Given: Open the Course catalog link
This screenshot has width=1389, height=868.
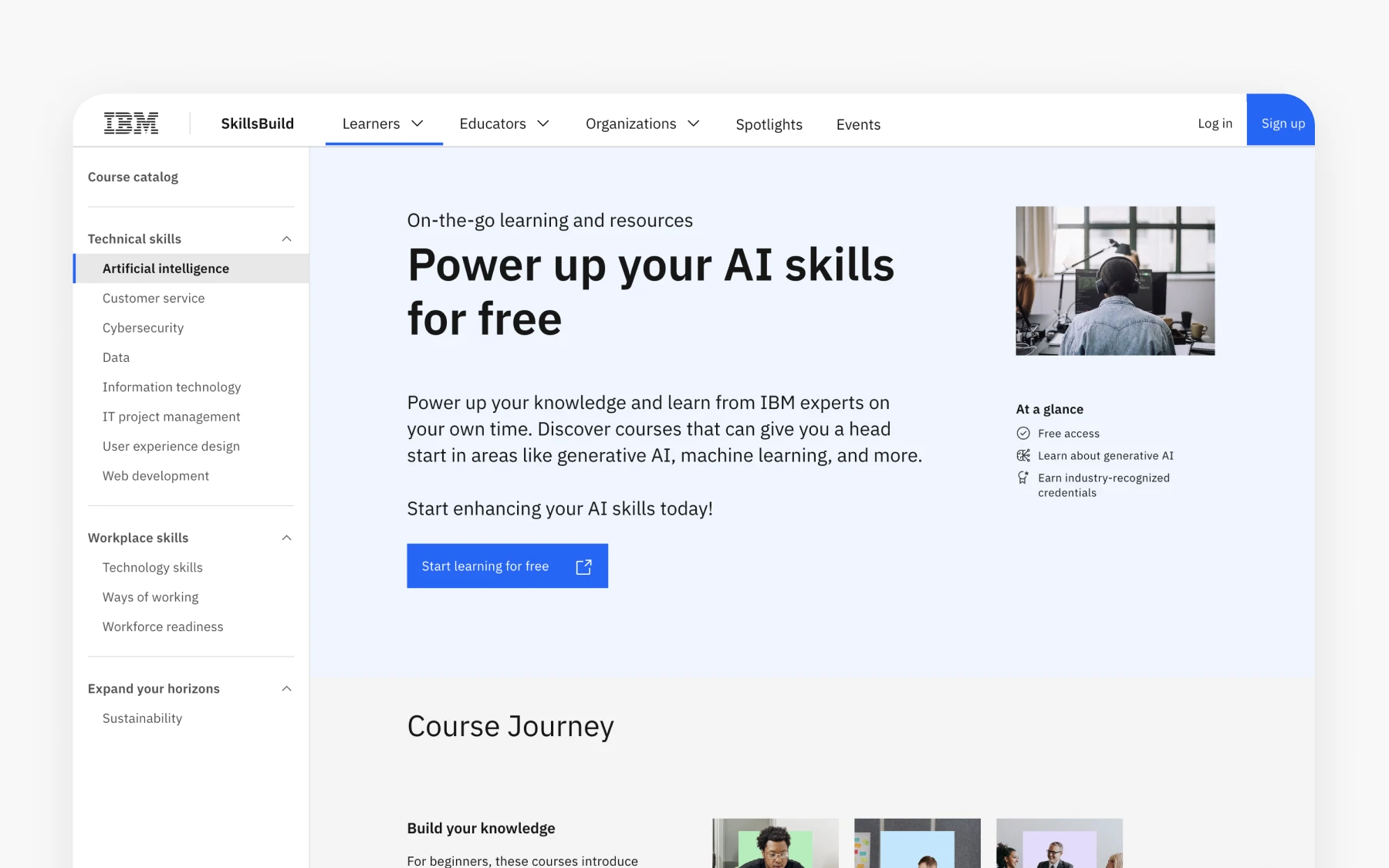Looking at the screenshot, I should (133, 177).
